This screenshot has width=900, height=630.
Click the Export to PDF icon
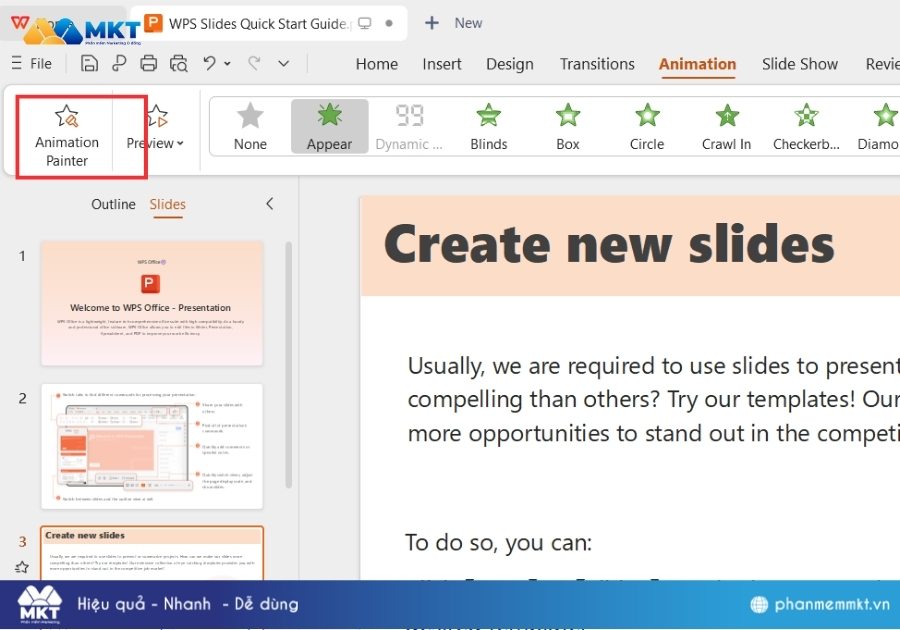pos(119,63)
